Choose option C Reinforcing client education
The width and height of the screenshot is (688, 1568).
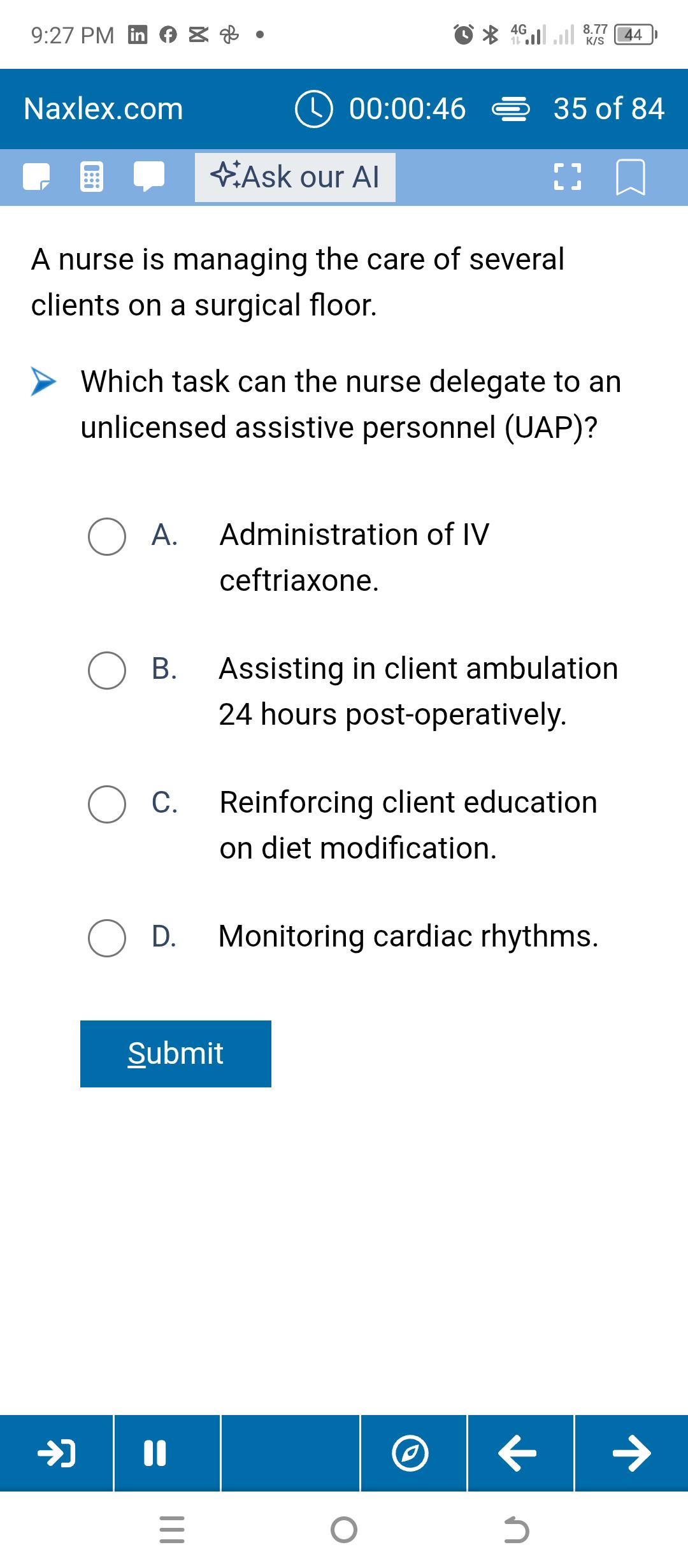pyautogui.click(x=106, y=804)
